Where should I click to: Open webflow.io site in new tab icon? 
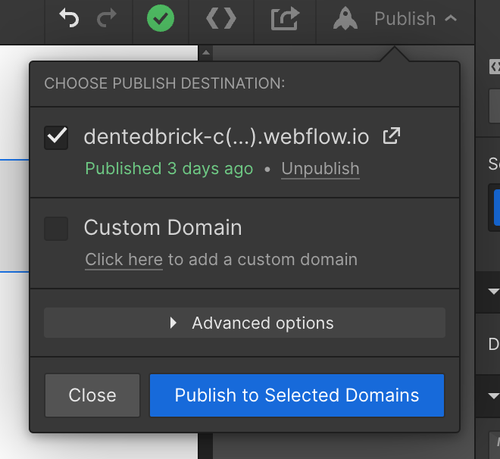point(391,136)
